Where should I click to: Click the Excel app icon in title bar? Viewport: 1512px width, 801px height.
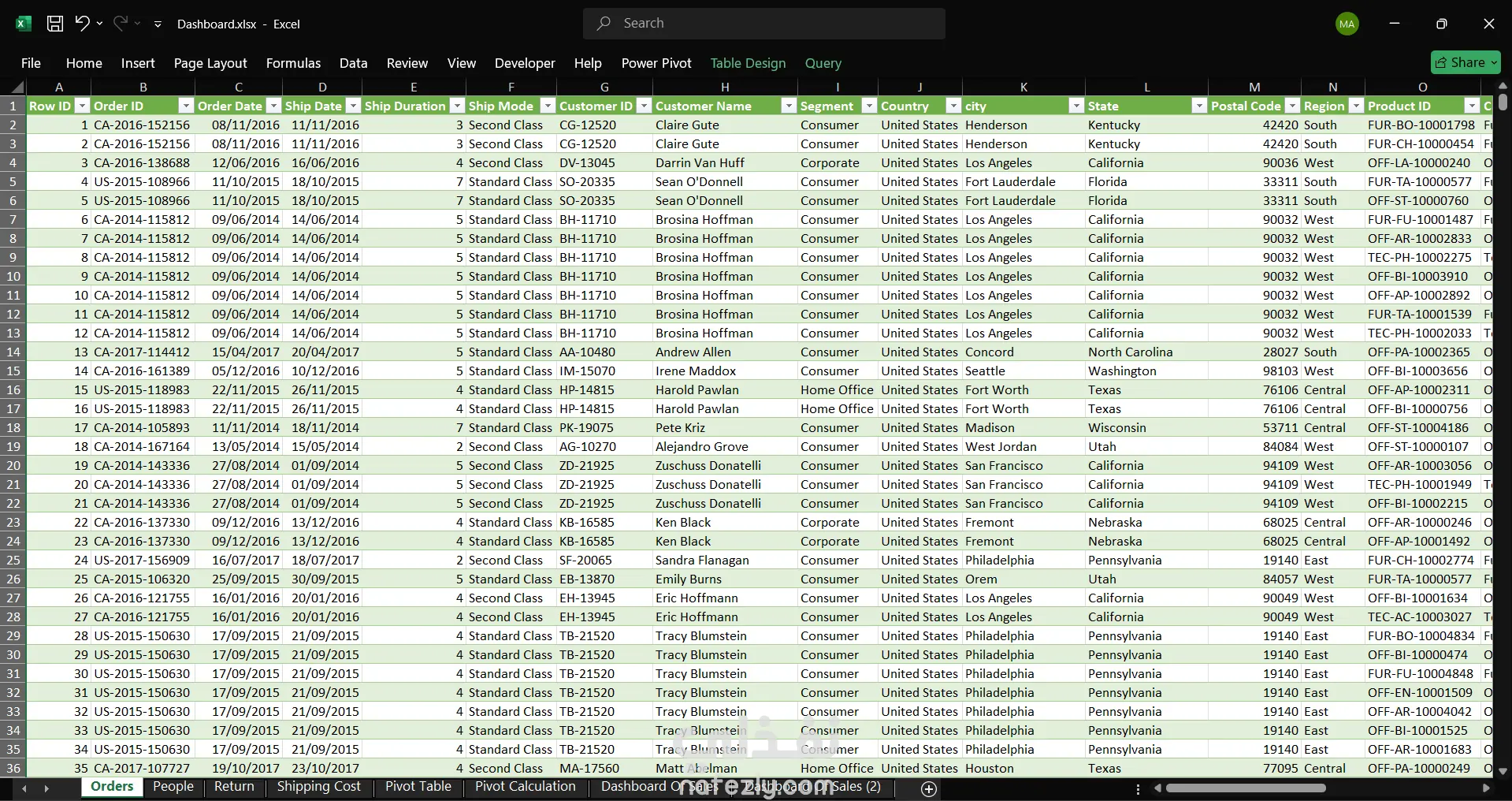click(24, 24)
